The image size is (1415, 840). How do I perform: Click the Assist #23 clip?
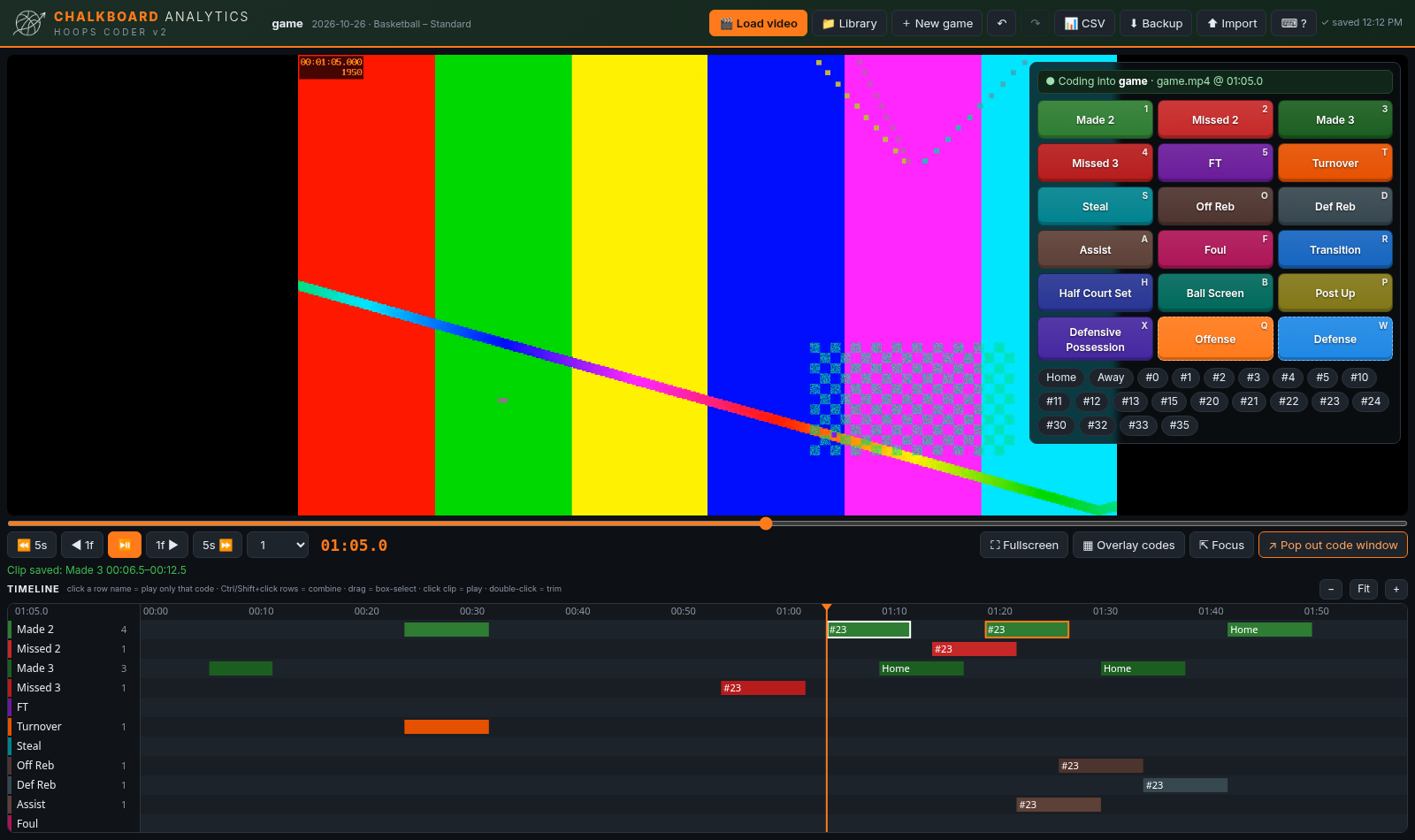(x=1059, y=805)
